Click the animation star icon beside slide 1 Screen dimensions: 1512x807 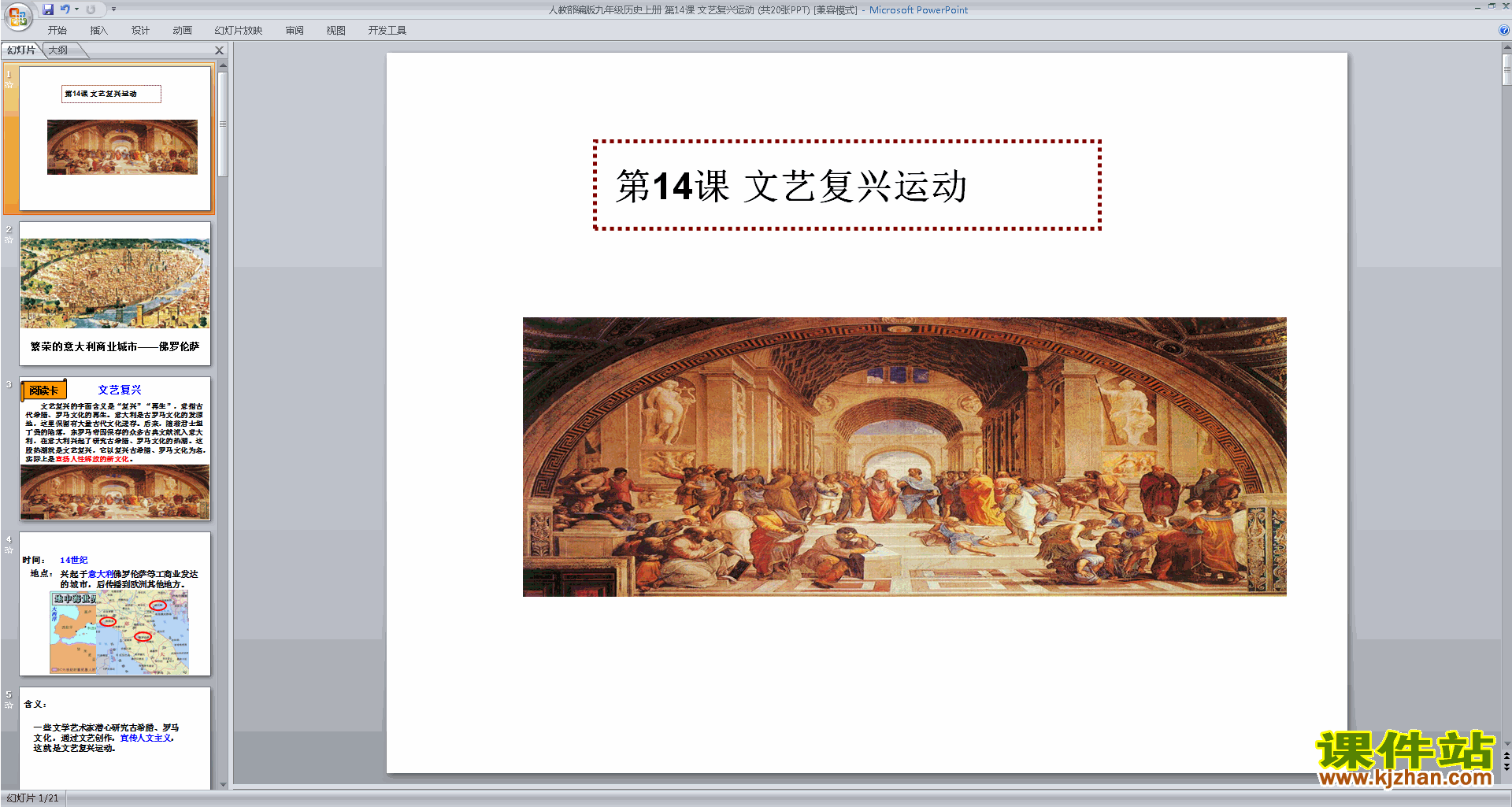pyautogui.click(x=9, y=84)
